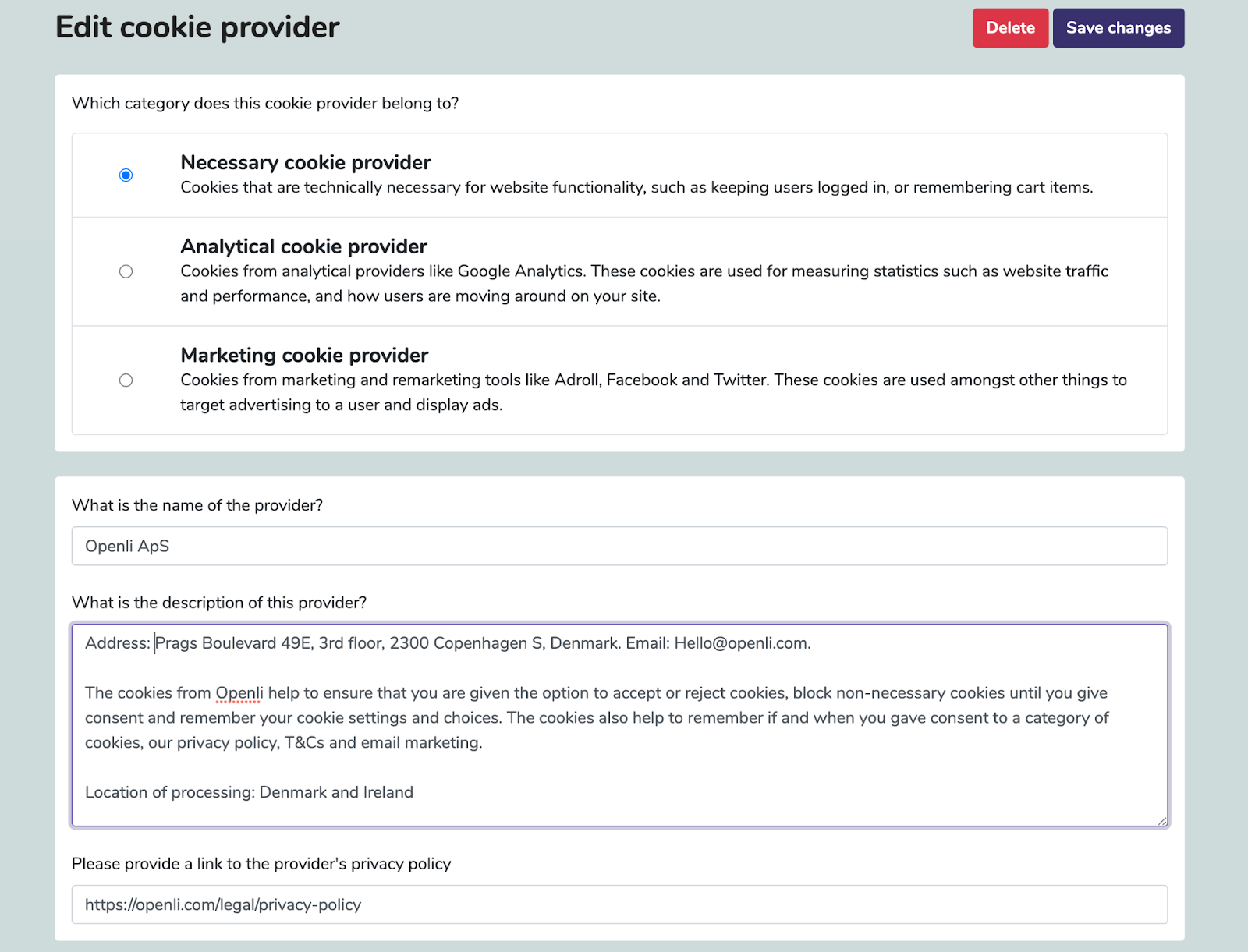
Task: Select the Marketing cookie provider radio button
Action: [x=126, y=380]
